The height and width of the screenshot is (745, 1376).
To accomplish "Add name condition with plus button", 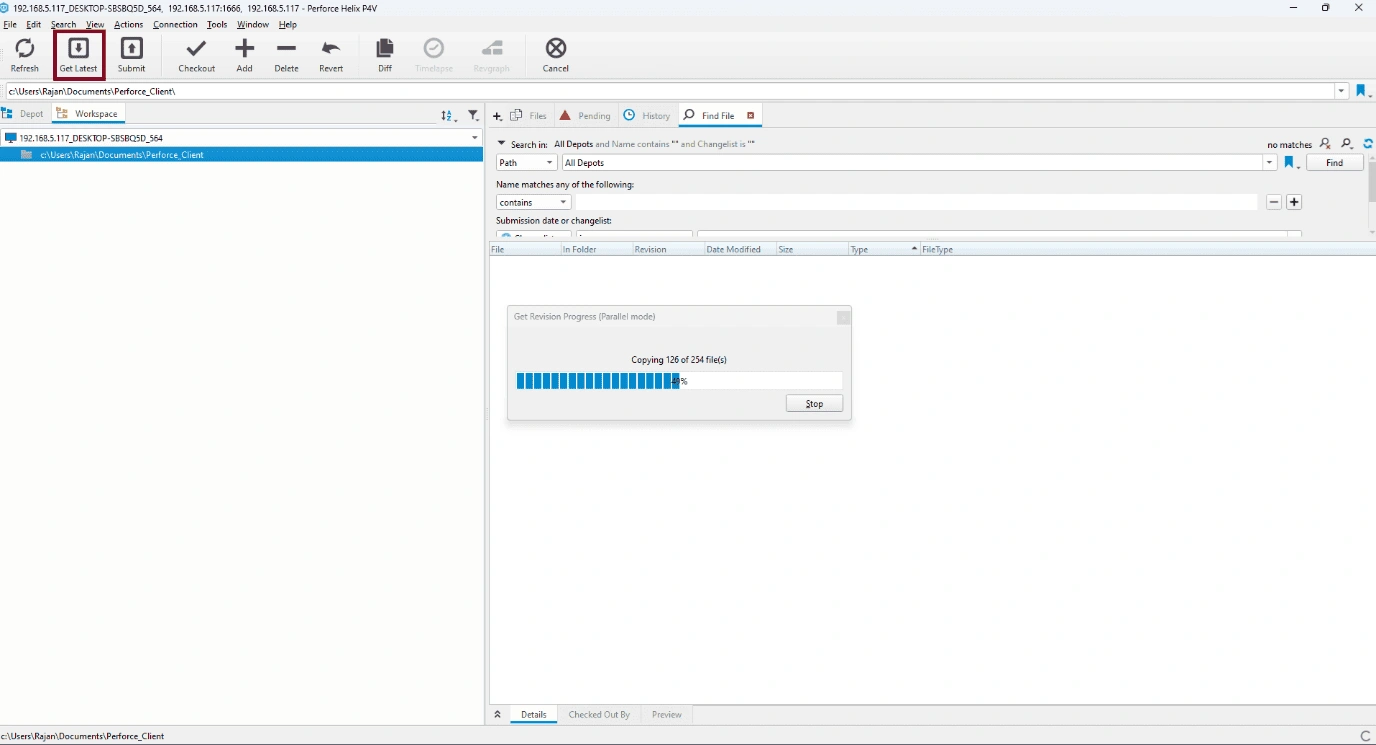I will point(1294,202).
